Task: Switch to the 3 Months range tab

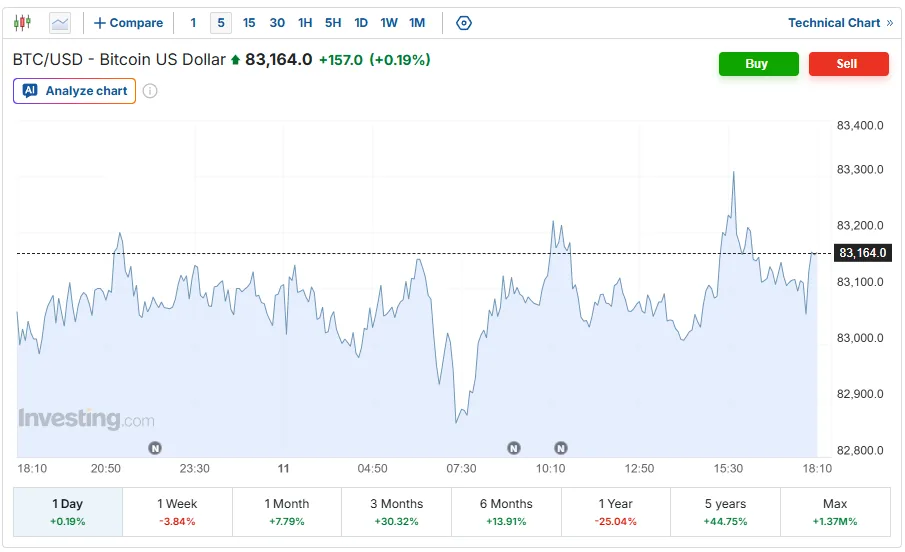Action: (x=397, y=512)
